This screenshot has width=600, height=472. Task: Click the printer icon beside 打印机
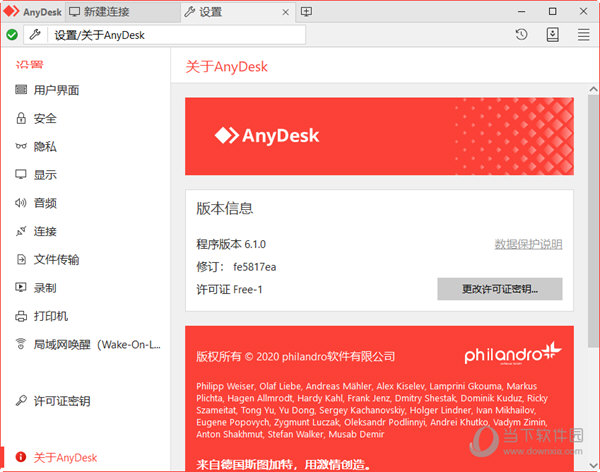[x=21, y=316]
